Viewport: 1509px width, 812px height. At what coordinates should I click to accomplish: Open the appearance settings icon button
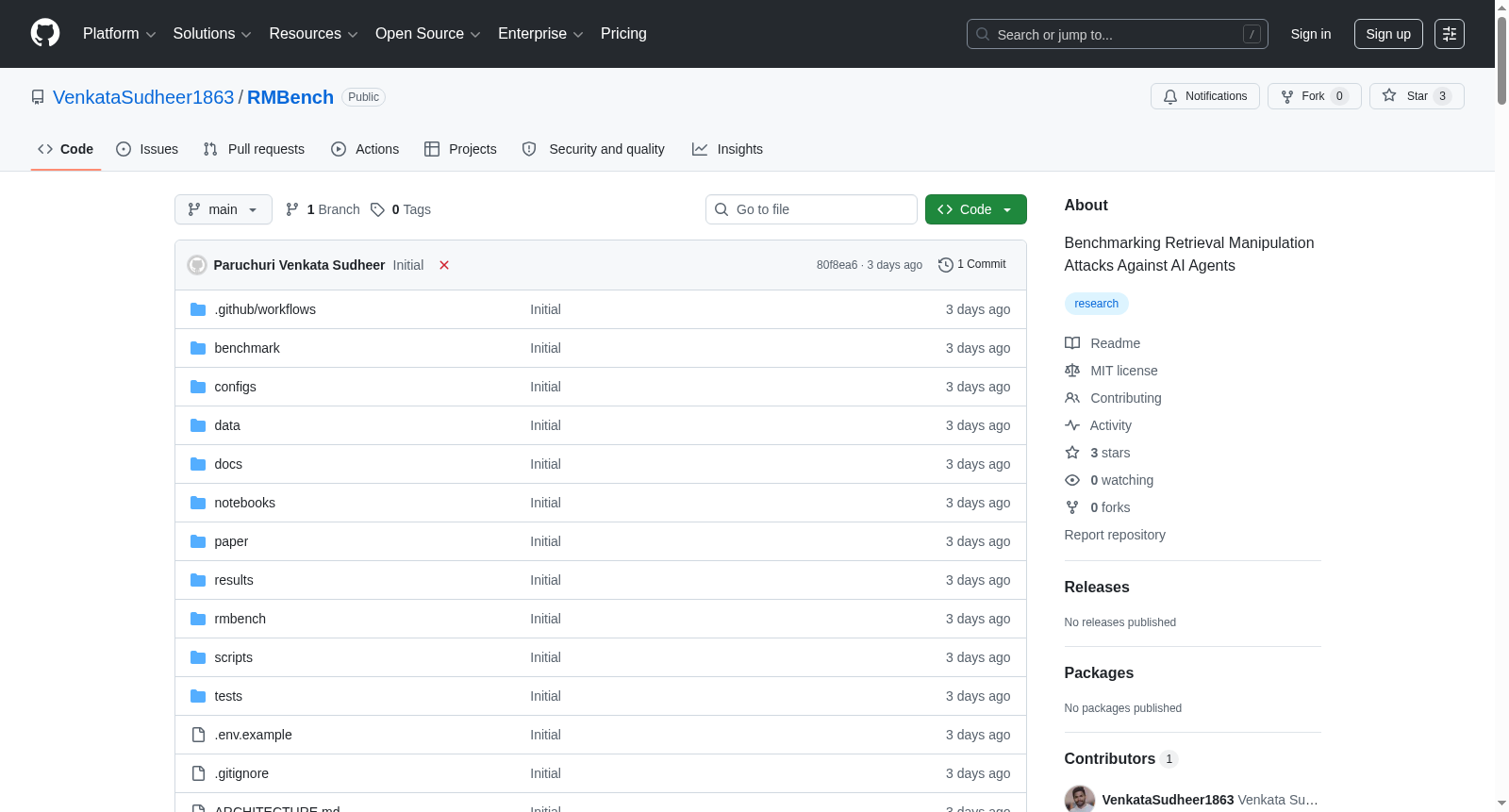(1450, 34)
